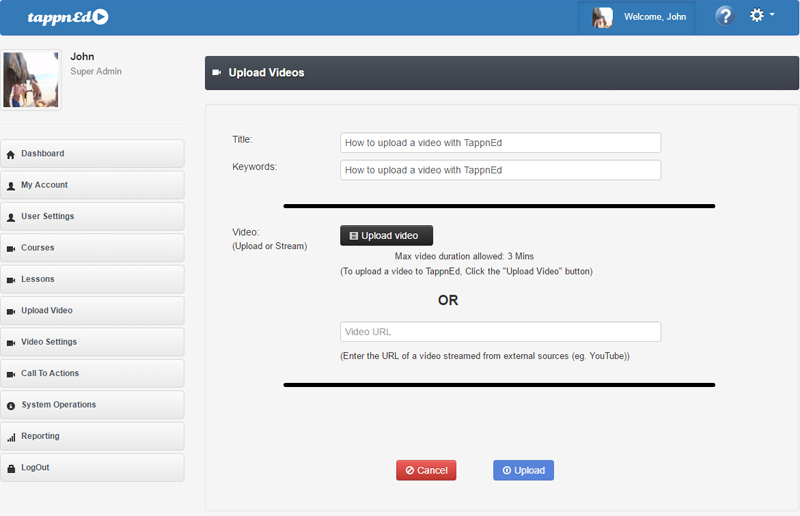Open Lessons from the sidebar
Screen dimensions: 800x516
click(92, 280)
